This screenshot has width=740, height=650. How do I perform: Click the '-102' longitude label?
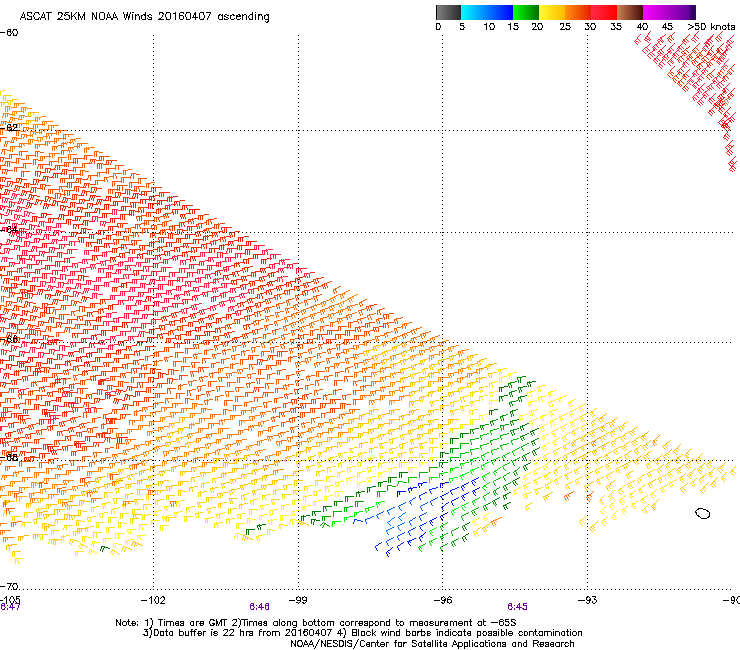(x=153, y=600)
